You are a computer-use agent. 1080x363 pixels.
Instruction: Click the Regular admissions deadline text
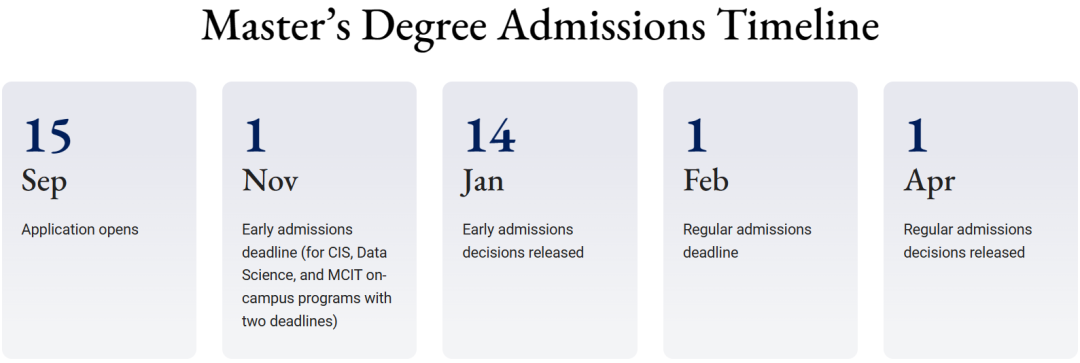747,240
